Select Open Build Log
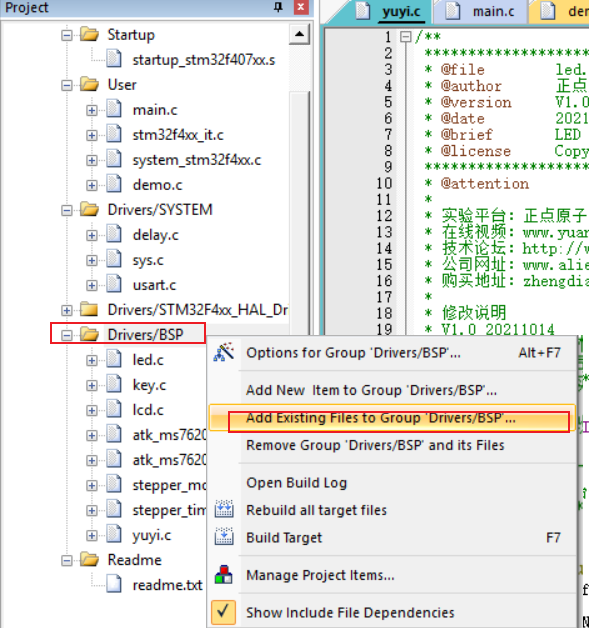This screenshot has height=628, width=589. coord(392,483)
